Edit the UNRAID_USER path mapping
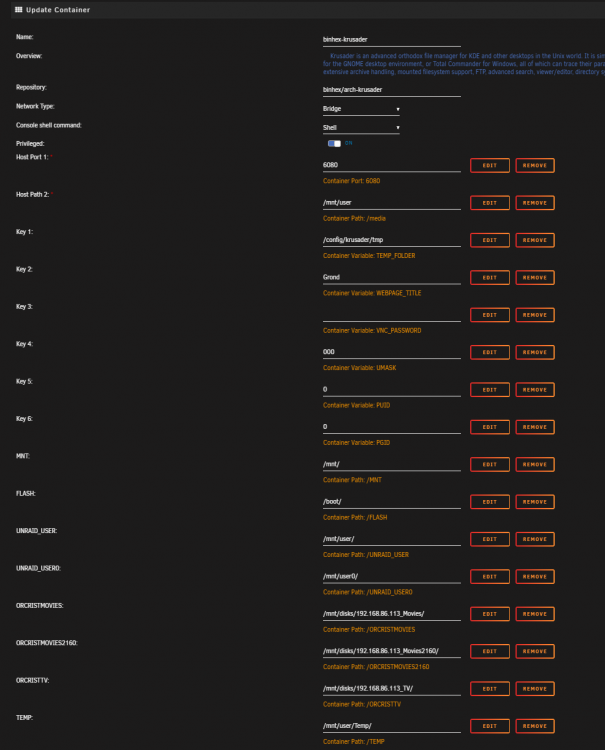The height and width of the screenshot is (750, 605). [x=490, y=539]
